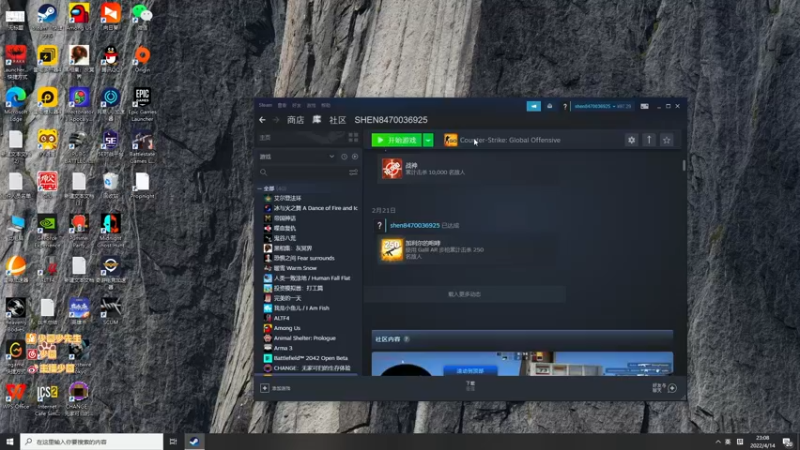Viewport: 800px width, 450px height.
Task: Add Counter-Strike to favorites with the star icon
Action: point(666,140)
